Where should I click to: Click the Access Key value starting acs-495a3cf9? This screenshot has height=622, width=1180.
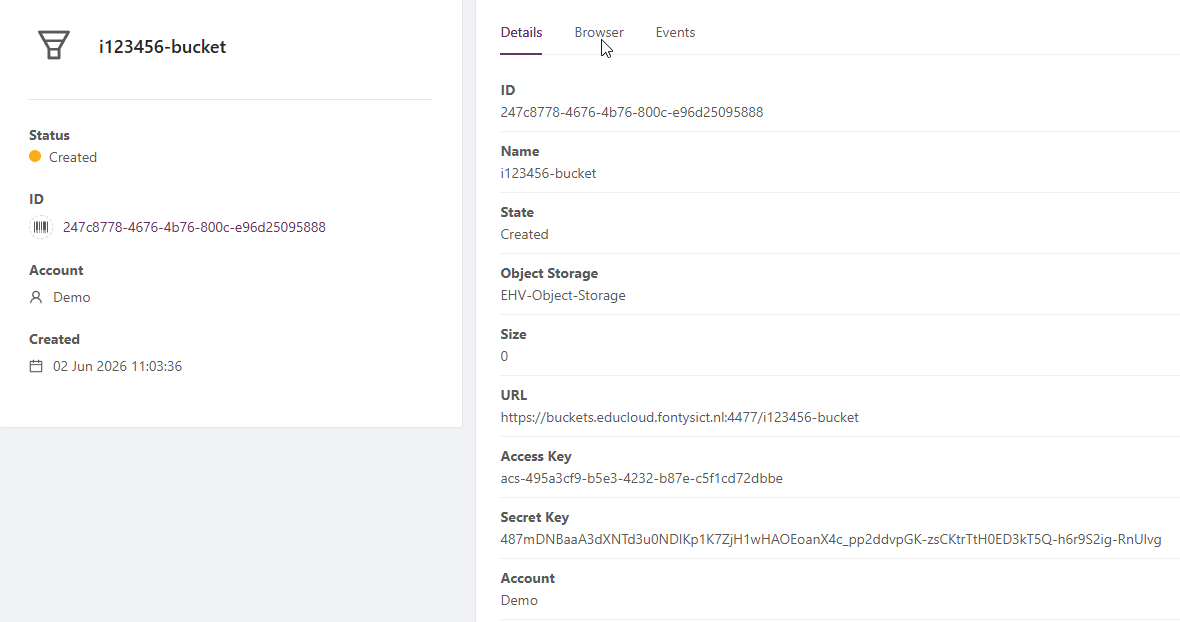tap(641, 478)
